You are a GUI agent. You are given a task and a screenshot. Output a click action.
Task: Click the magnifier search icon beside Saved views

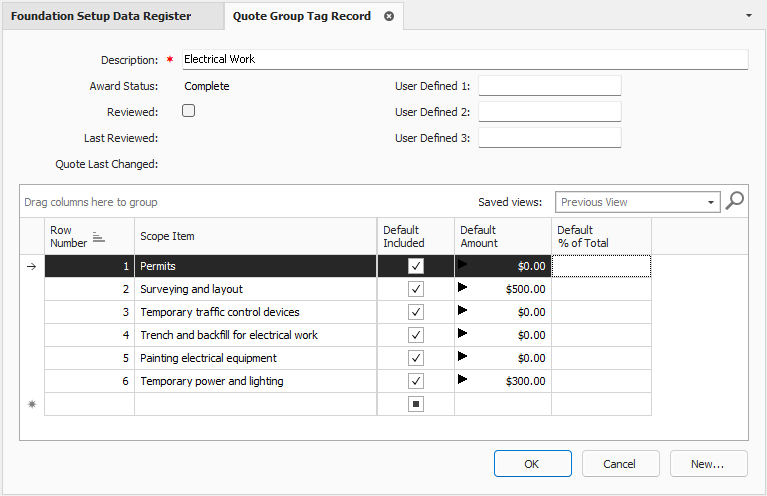click(x=735, y=201)
